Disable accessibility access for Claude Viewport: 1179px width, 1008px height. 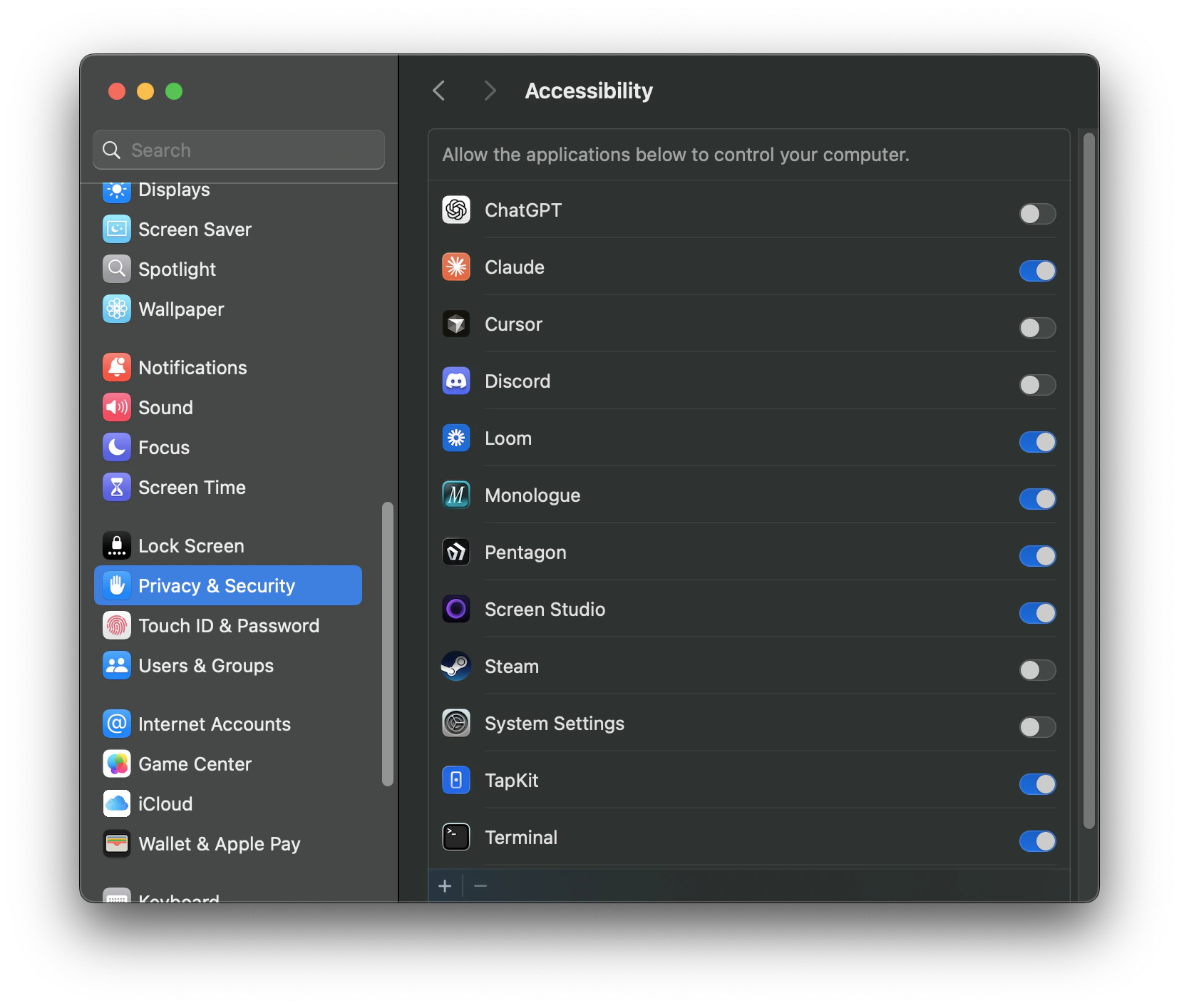1037,271
